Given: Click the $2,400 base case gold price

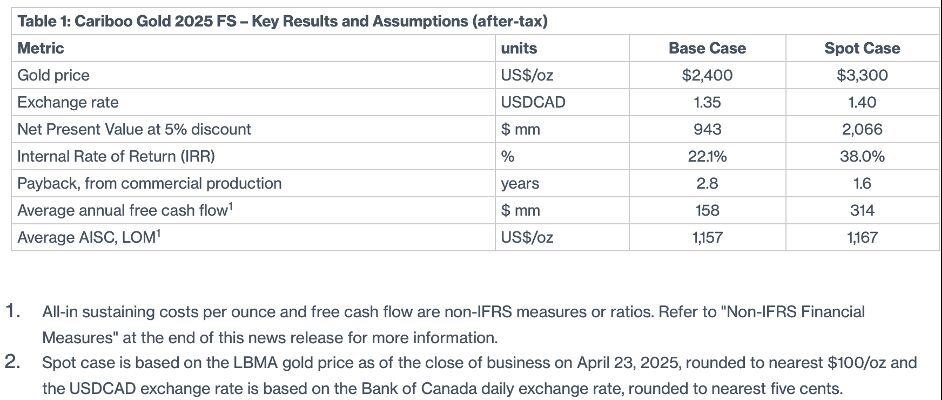Looking at the screenshot, I should point(707,75).
